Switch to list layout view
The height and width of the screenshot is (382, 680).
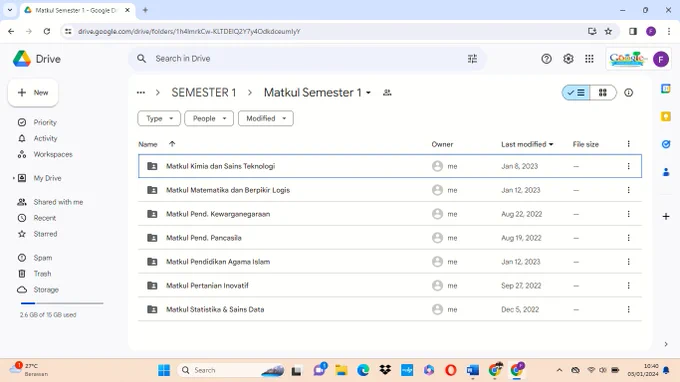click(x=576, y=92)
